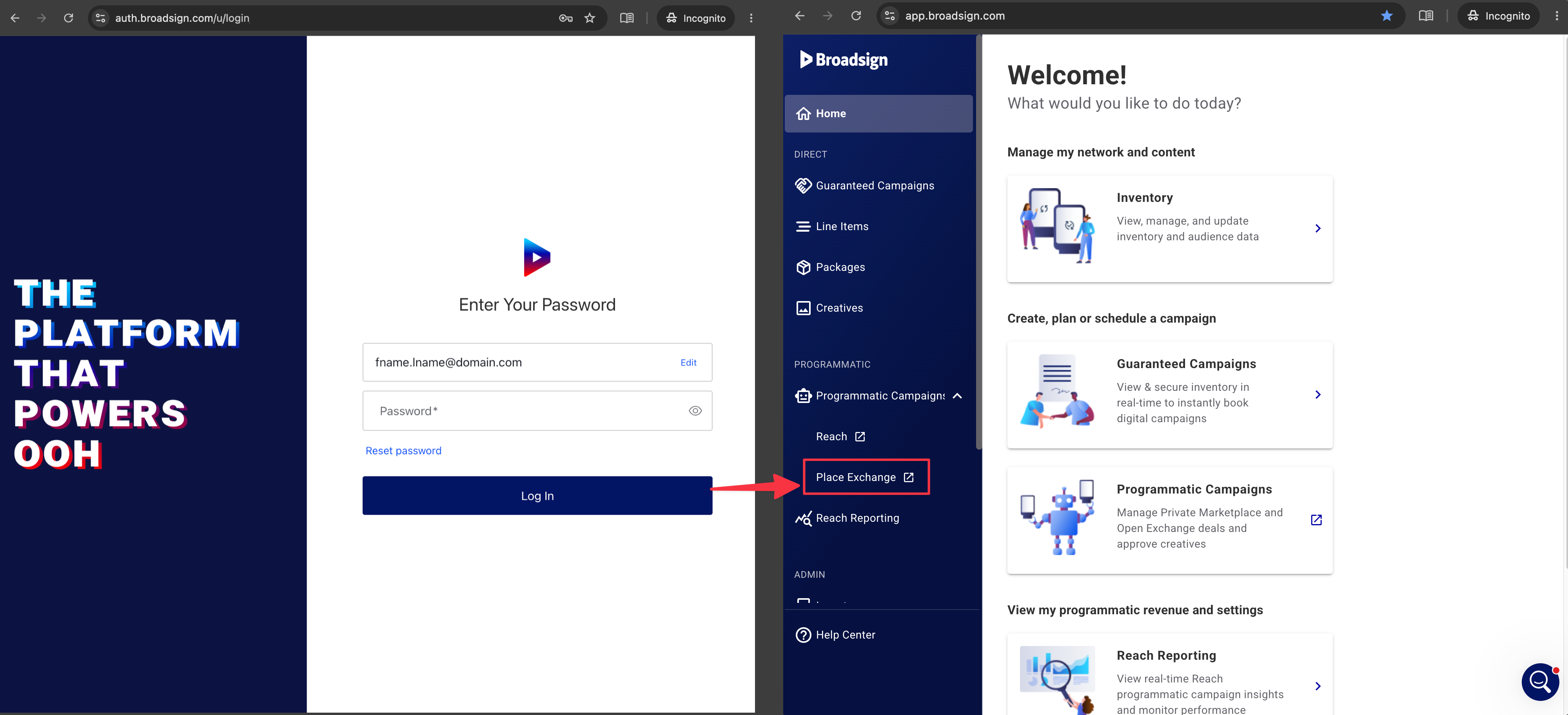
Task: Click the Incognito badge in the right browser
Action: tap(1498, 16)
